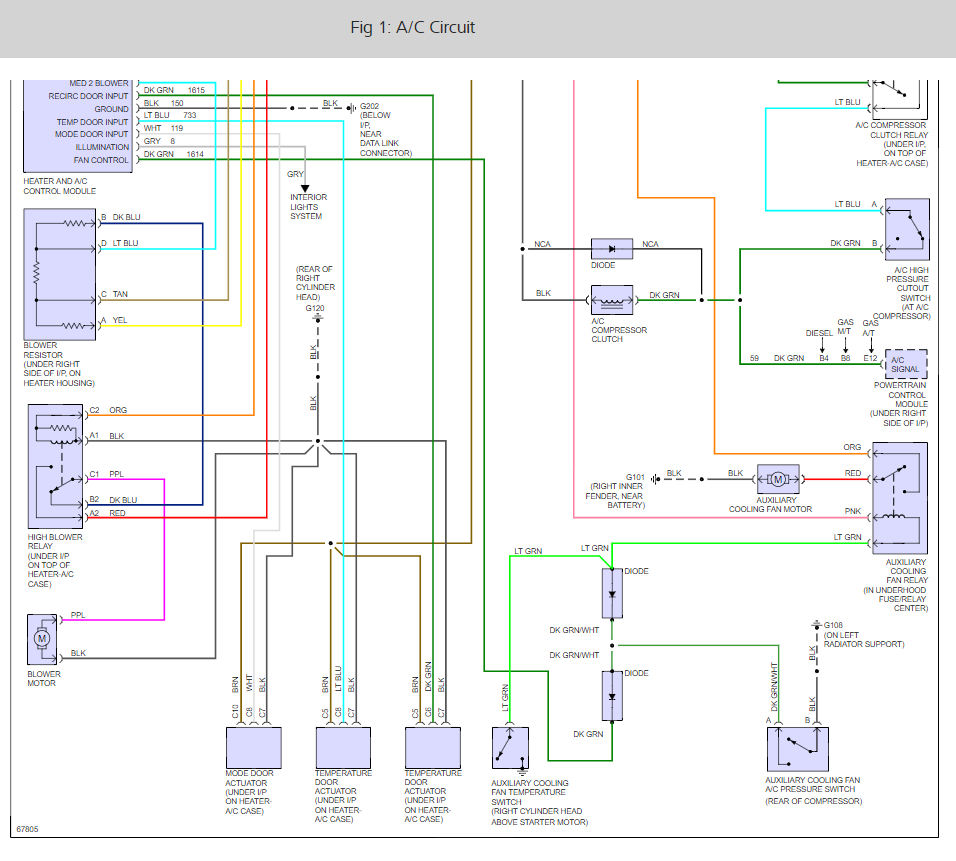Click the 'A2 RED' relay terminal label

[x=107, y=513]
